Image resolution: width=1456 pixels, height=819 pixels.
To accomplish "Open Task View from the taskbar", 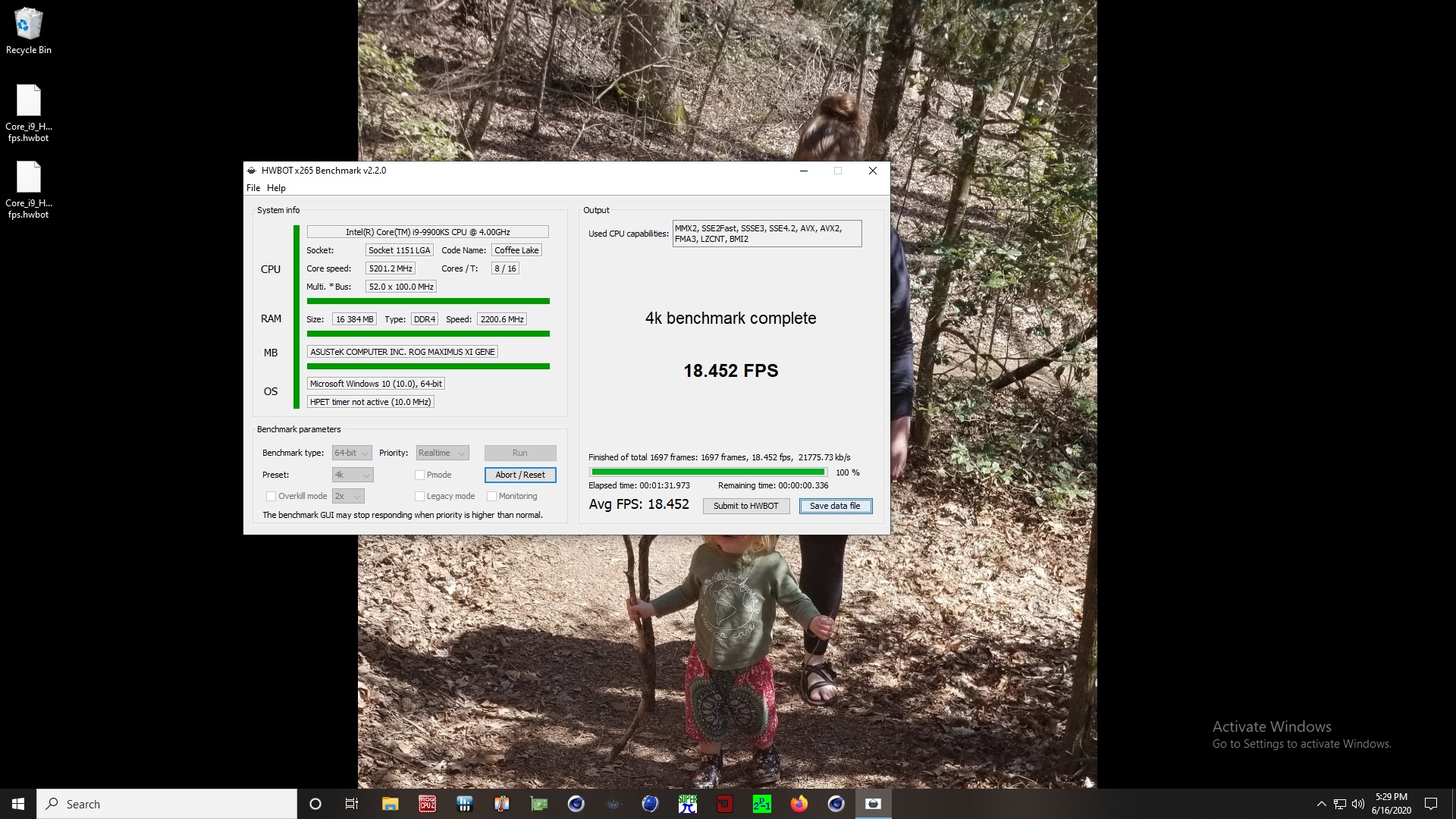I will coord(351,804).
